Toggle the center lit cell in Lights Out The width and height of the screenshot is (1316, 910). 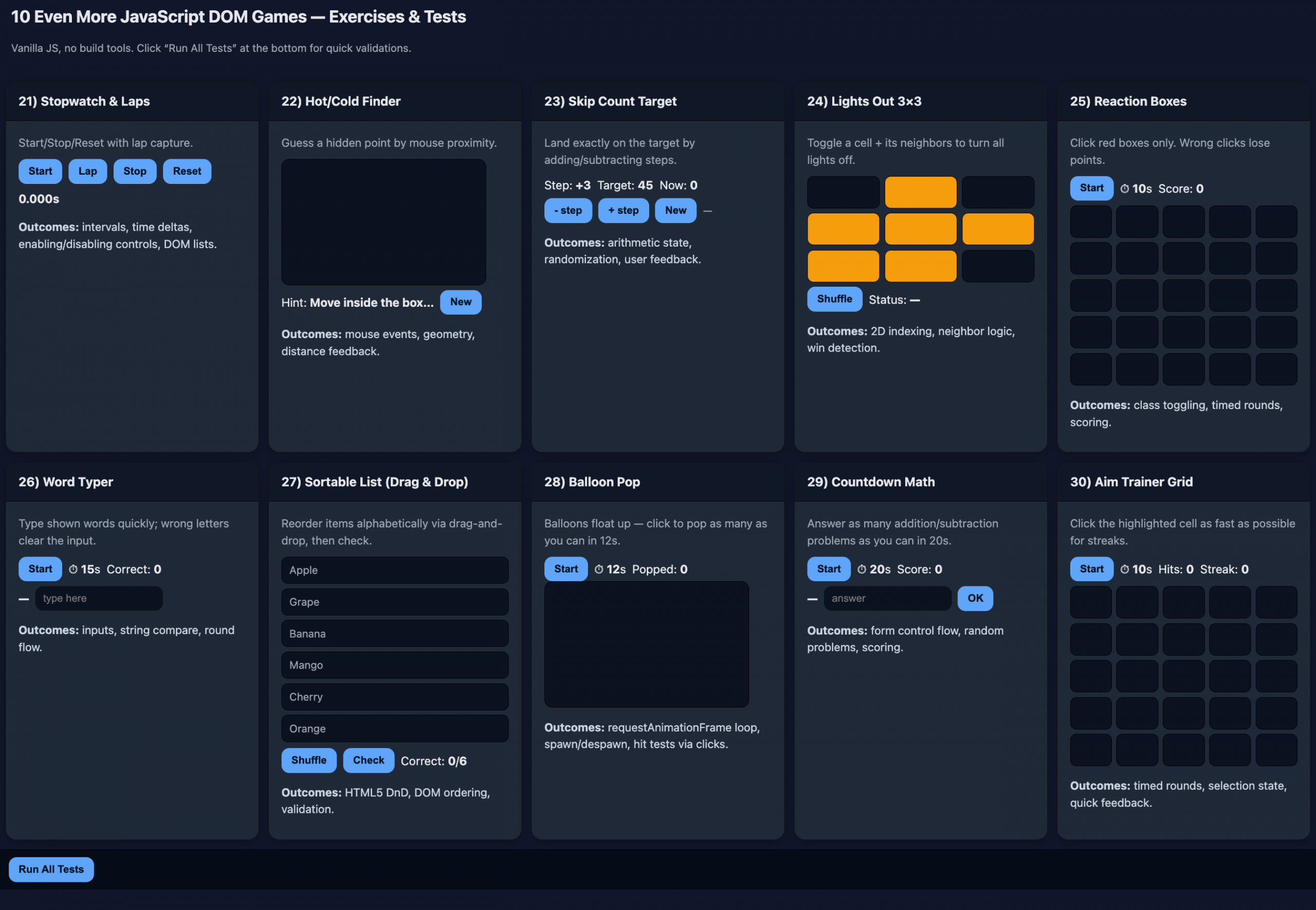[x=920, y=229]
